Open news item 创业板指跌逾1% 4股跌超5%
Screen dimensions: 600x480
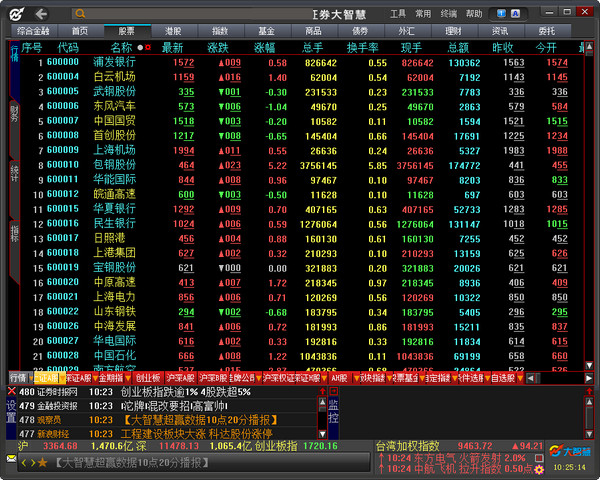pyautogui.click(x=185, y=392)
